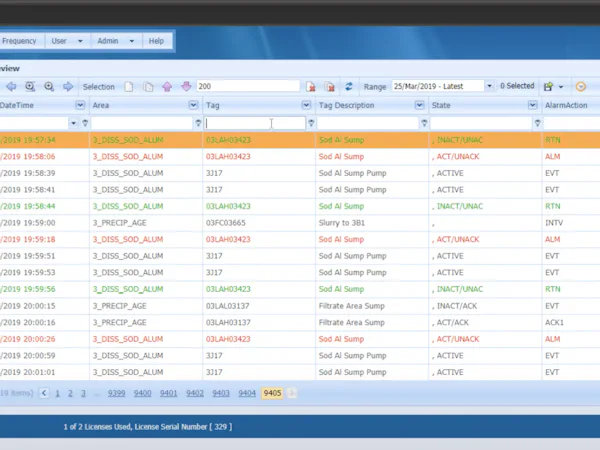Click the pink down arrow icon
Image resolution: width=600 pixels, height=450 pixels.
(x=186, y=86)
